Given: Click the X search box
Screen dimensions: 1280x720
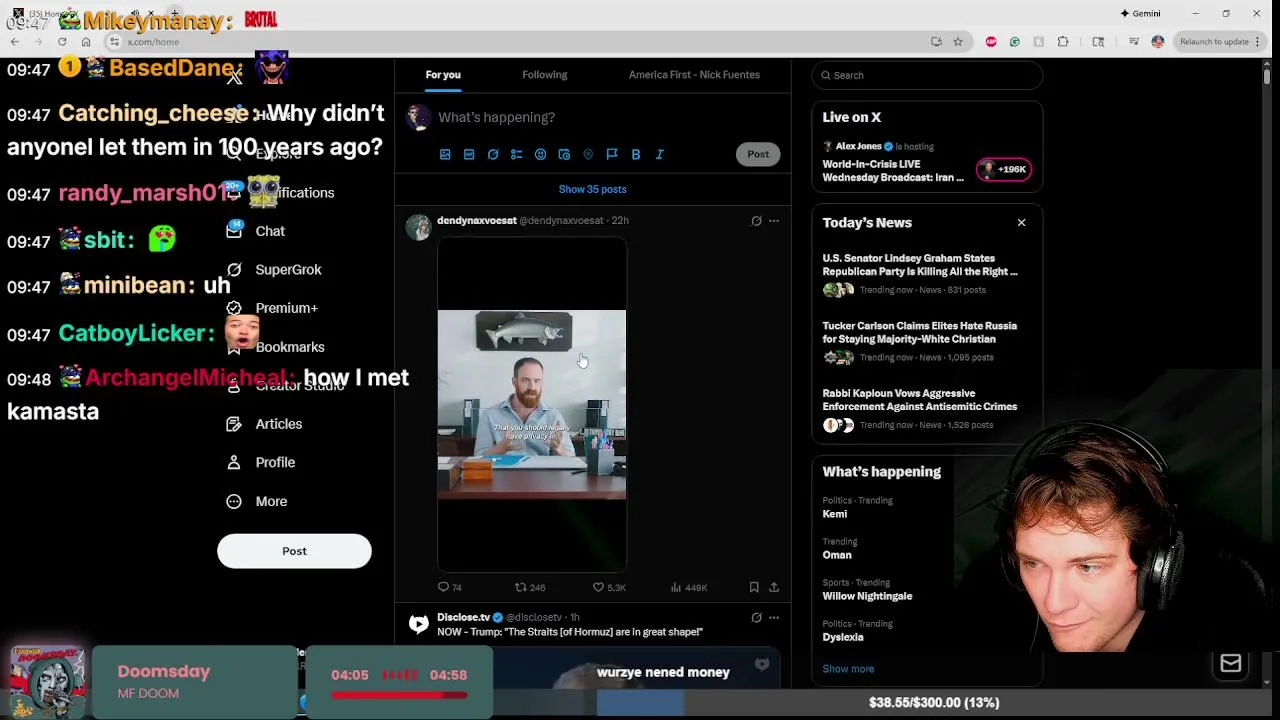Looking at the screenshot, I should click(x=927, y=75).
